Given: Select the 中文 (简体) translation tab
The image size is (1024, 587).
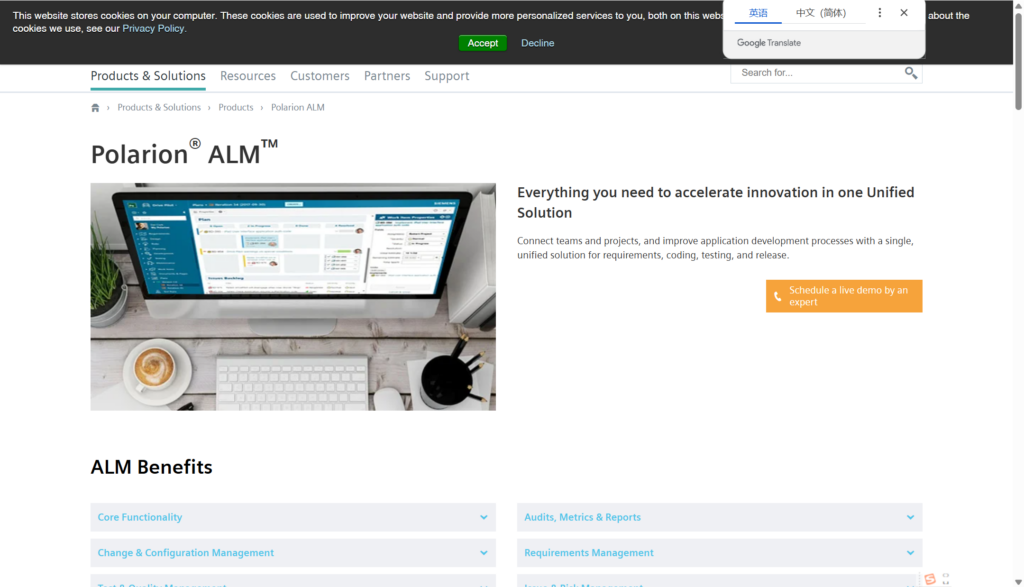Looking at the screenshot, I should (820, 13).
